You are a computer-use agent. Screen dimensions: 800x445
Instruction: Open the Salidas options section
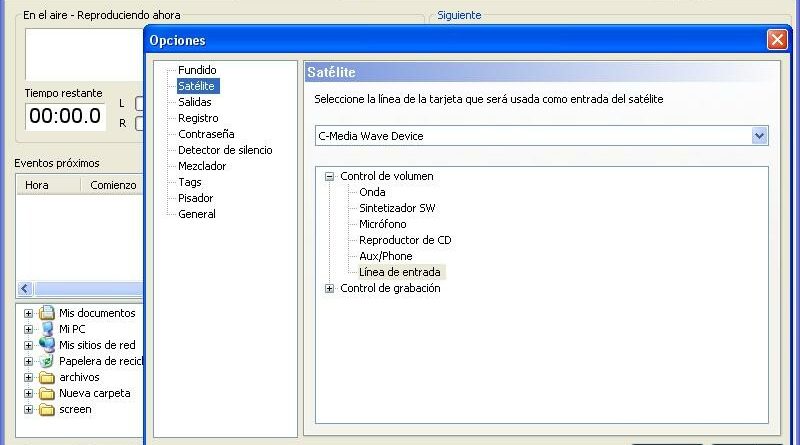[194, 102]
